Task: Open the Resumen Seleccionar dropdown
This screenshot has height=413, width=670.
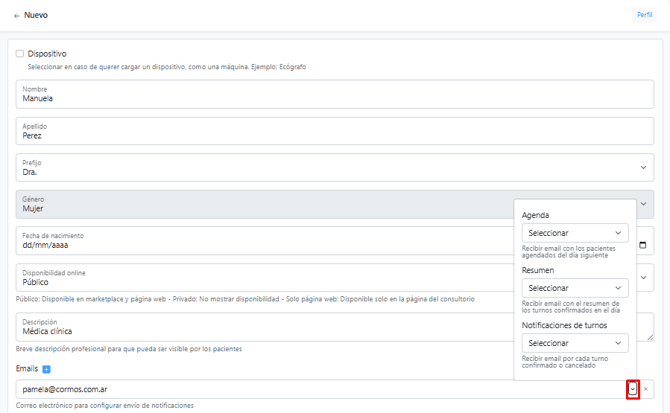Action: 575,288
